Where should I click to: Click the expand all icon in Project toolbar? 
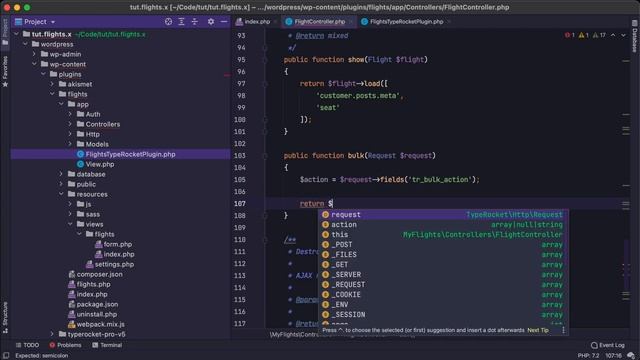point(181,22)
